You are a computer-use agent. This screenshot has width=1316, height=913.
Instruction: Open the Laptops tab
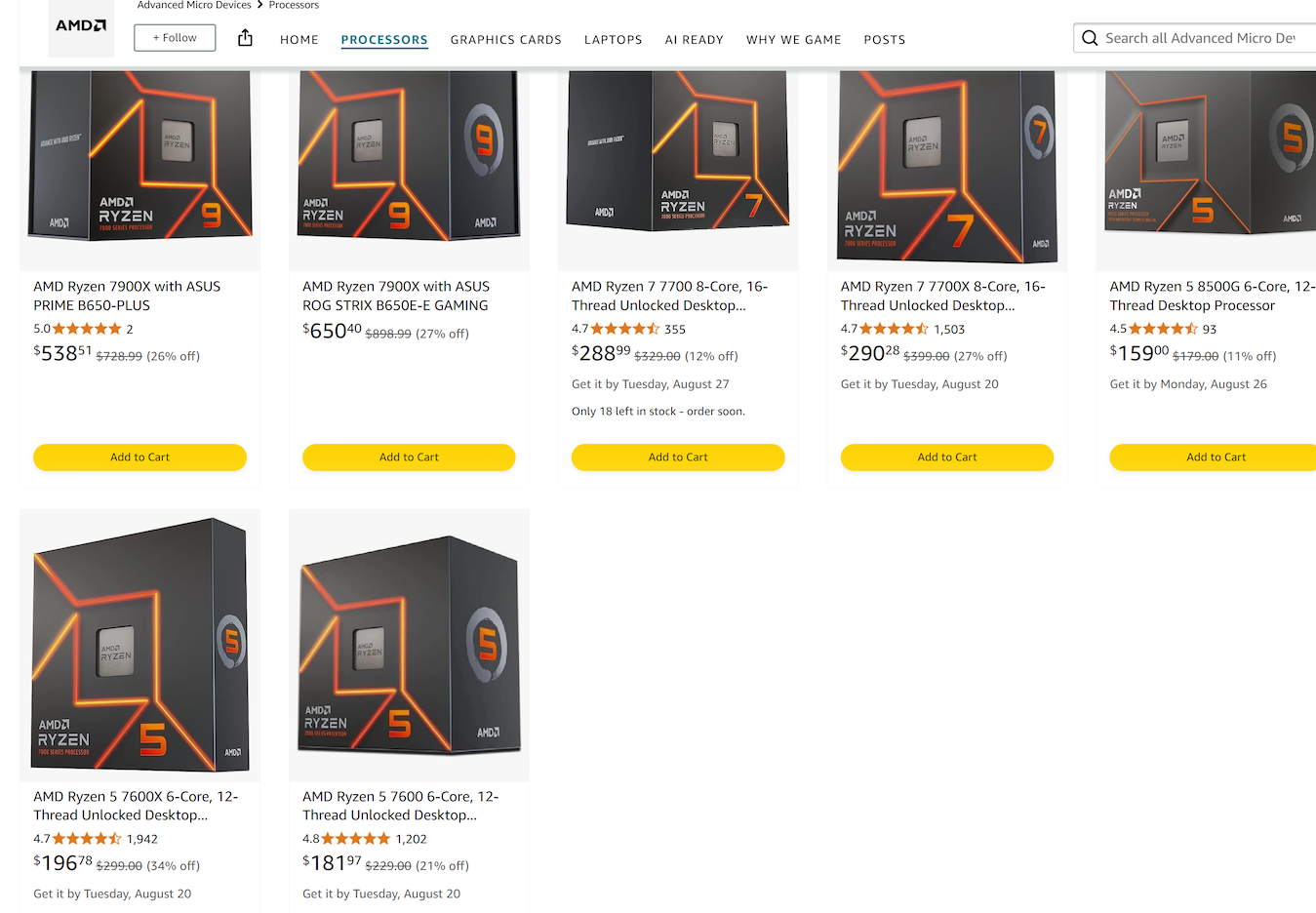[613, 40]
